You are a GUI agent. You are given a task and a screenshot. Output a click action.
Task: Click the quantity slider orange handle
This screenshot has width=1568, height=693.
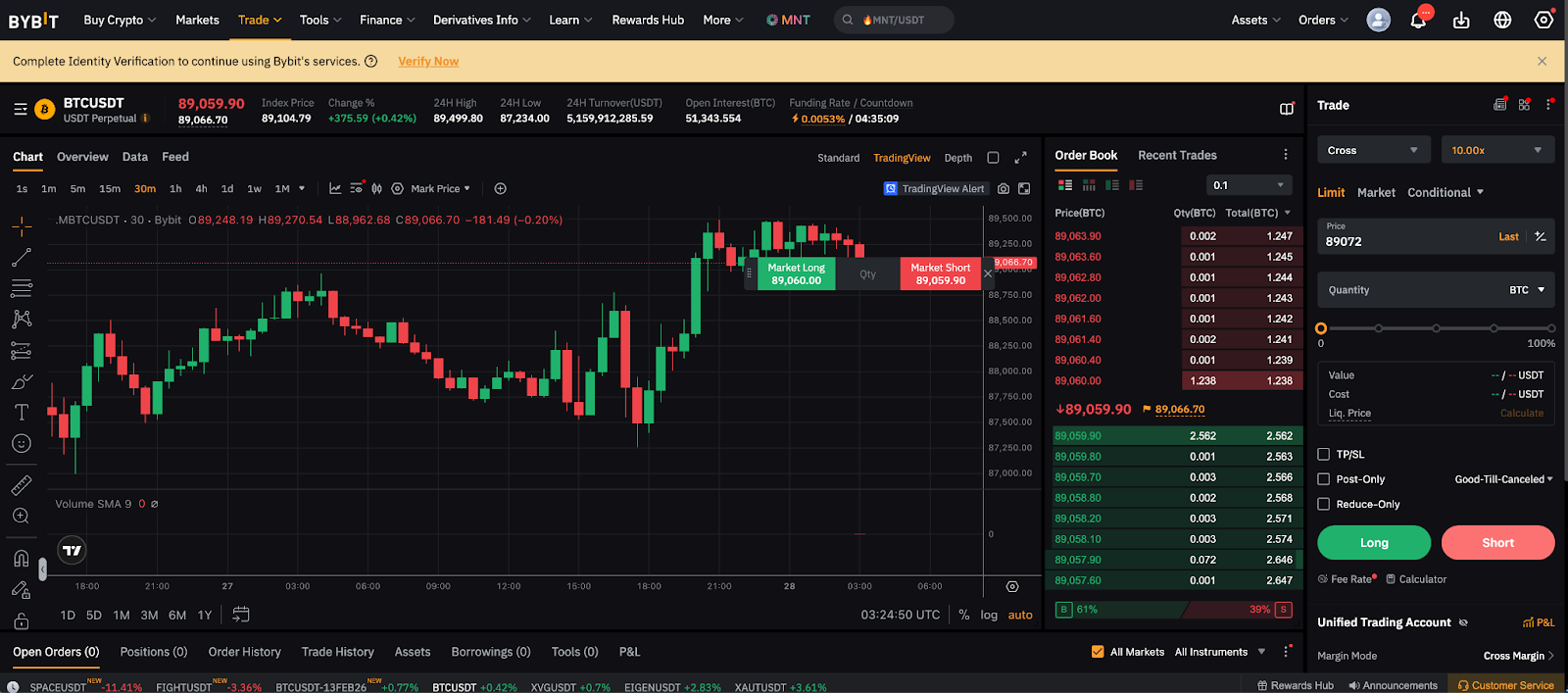pyautogui.click(x=1321, y=328)
